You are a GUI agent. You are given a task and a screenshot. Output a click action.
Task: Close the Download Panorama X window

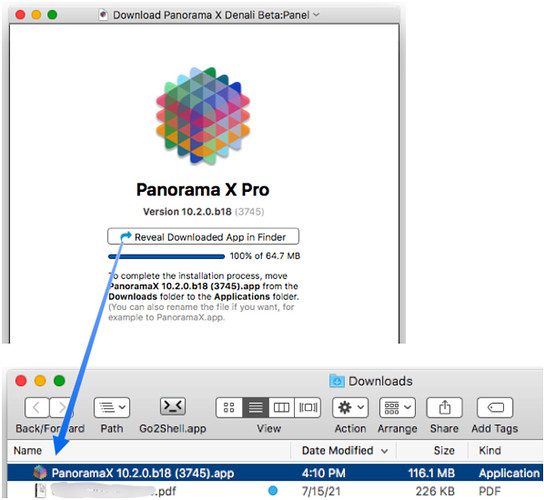point(20,15)
